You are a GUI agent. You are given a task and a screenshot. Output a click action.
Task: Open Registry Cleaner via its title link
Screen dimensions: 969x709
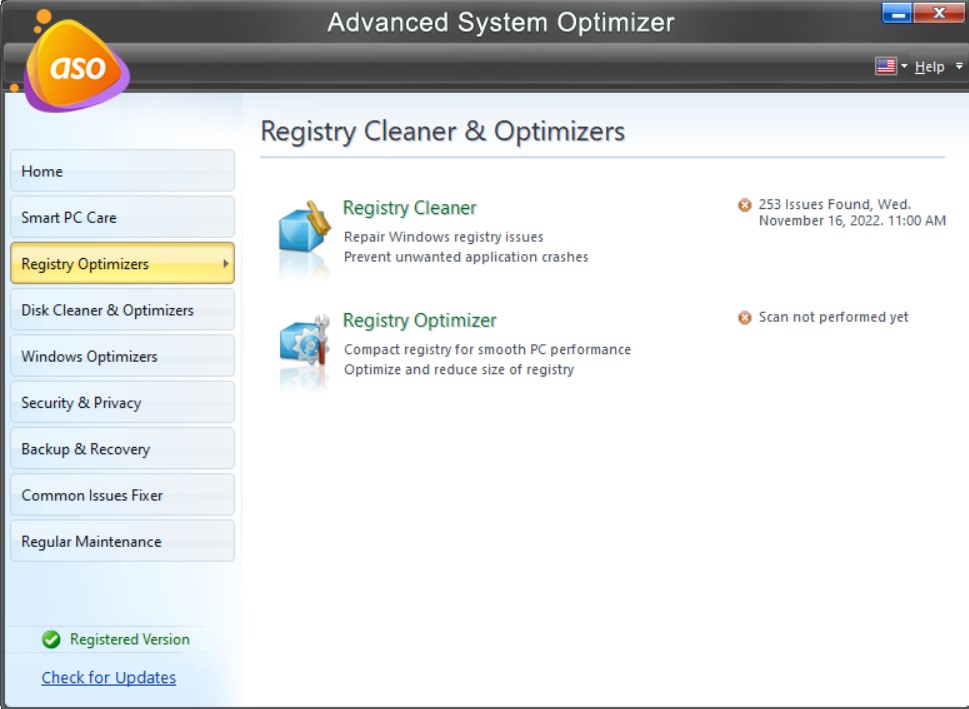(410, 207)
